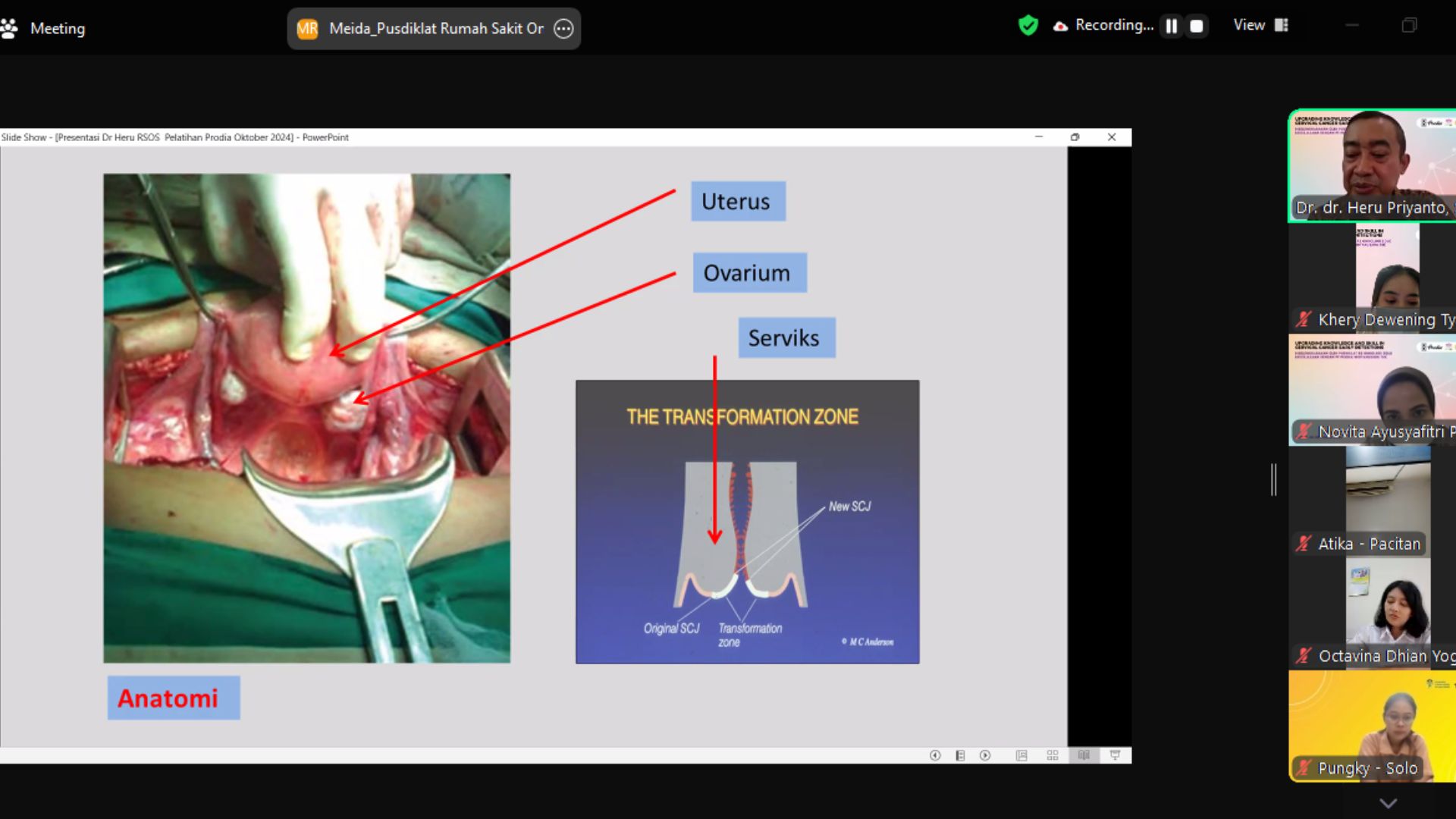Screen dimensions: 1456x819
Task: Click the Meida_Pusdiklat Rumah Sakit speaker tab
Action: pos(434,29)
